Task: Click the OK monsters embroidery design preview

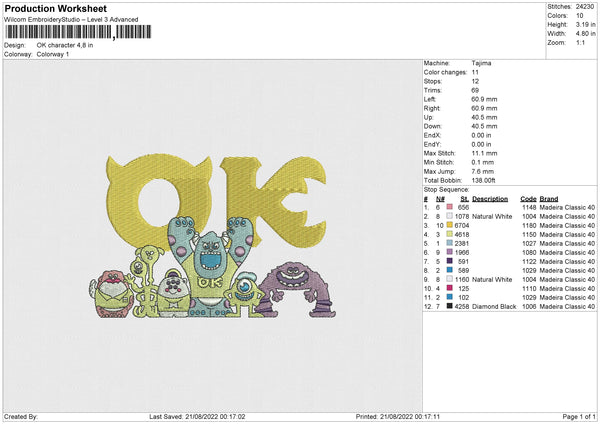Action: pyautogui.click(x=213, y=237)
